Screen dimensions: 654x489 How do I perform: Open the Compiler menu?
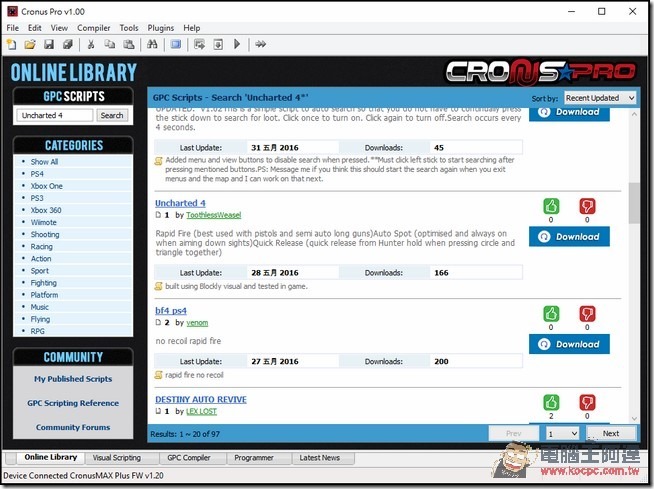coord(93,28)
